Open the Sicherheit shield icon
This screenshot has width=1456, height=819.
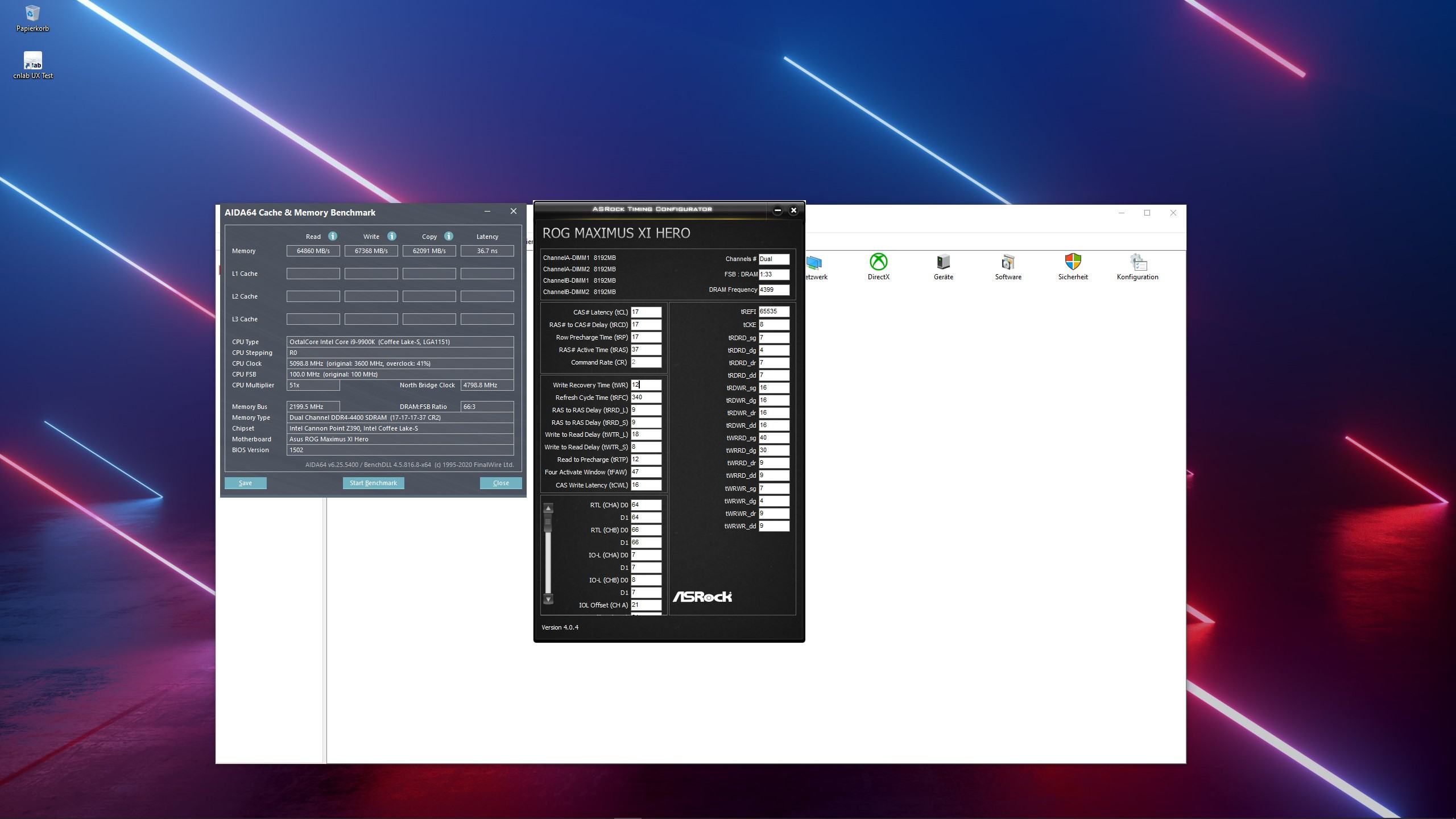tap(1073, 267)
